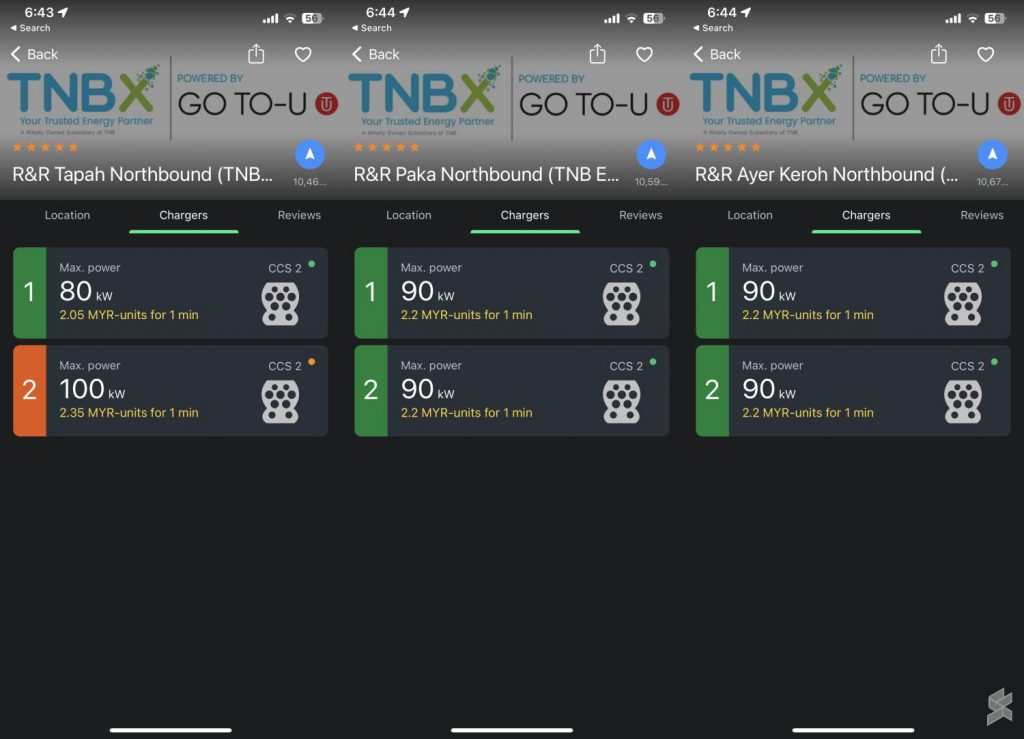Image resolution: width=1024 pixels, height=739 pixels.
Task: Go Back from the R&R Ayer Keroh screen
Action: [x=718, y=54]
